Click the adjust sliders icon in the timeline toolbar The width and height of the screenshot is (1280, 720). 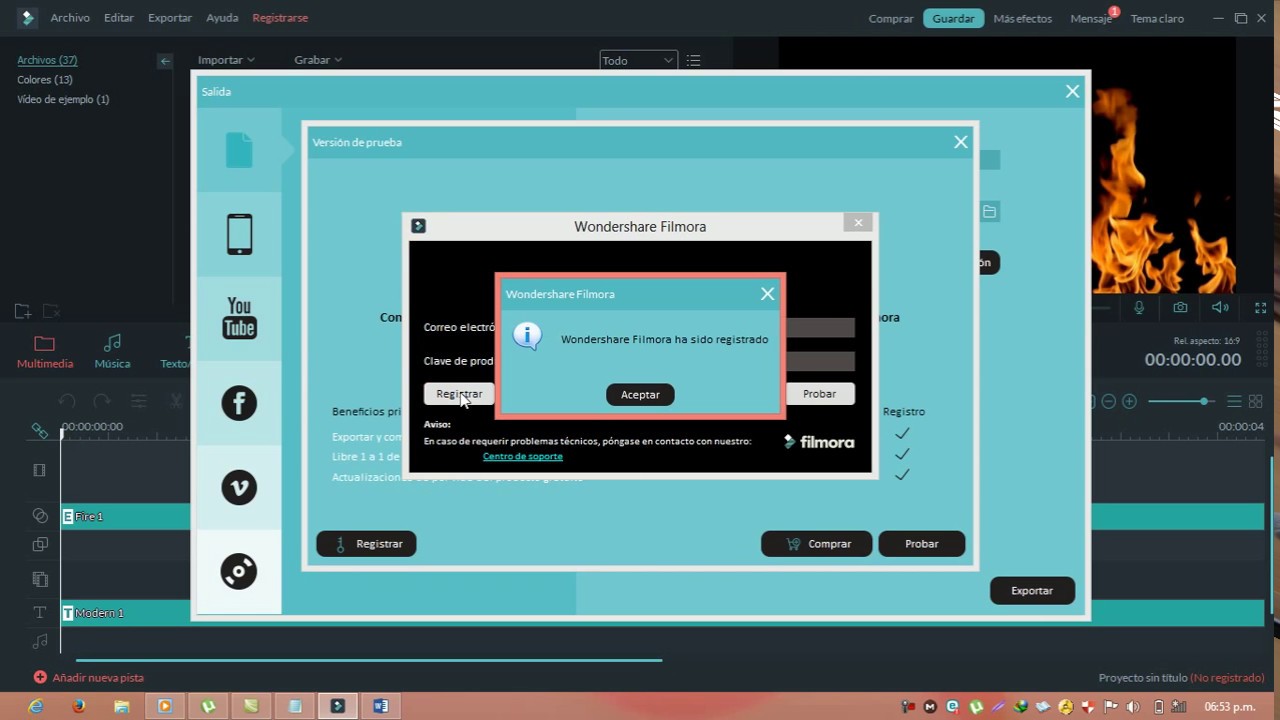point(139,401)
